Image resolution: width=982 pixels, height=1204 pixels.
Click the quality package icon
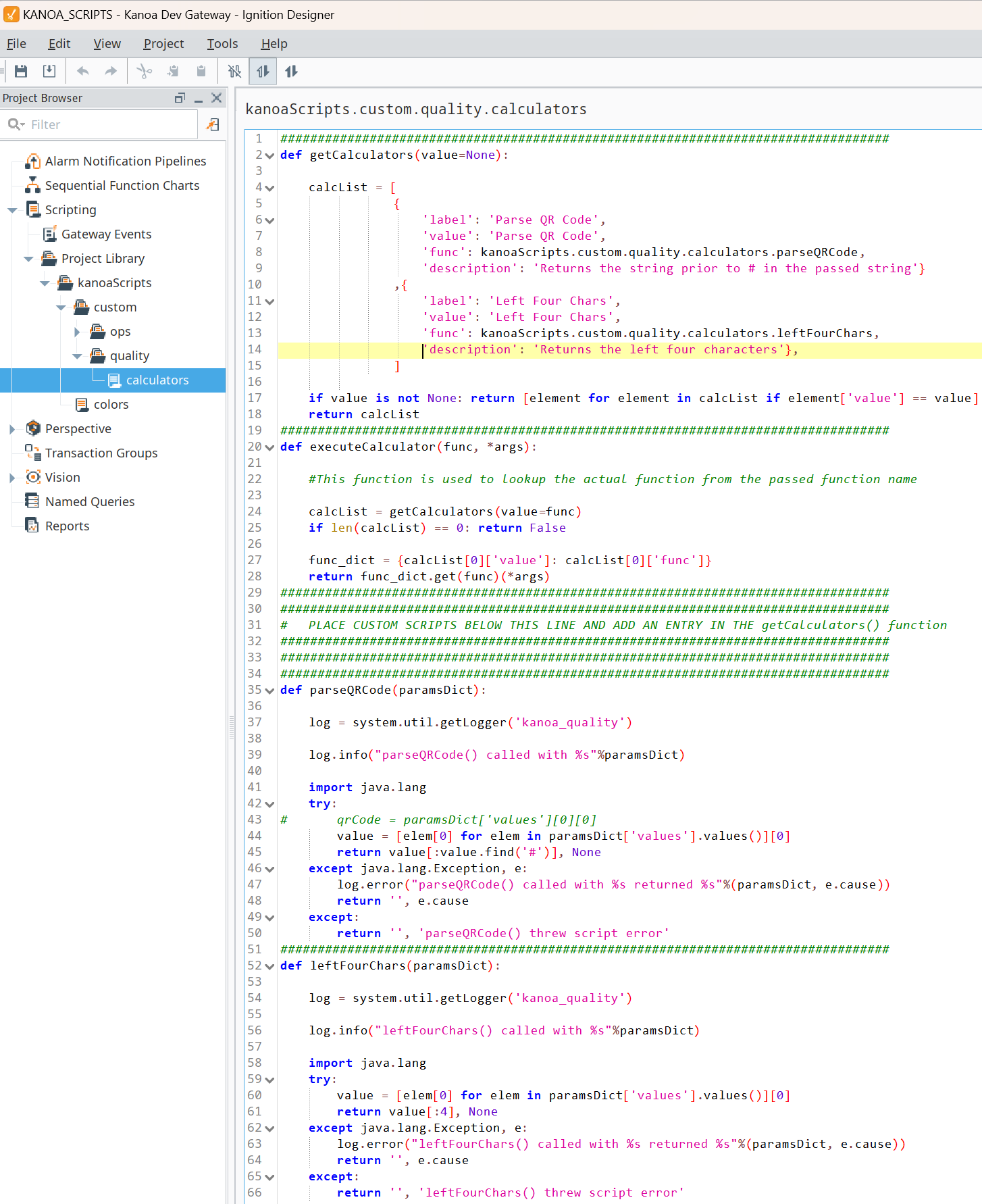(x=97, y=355)
